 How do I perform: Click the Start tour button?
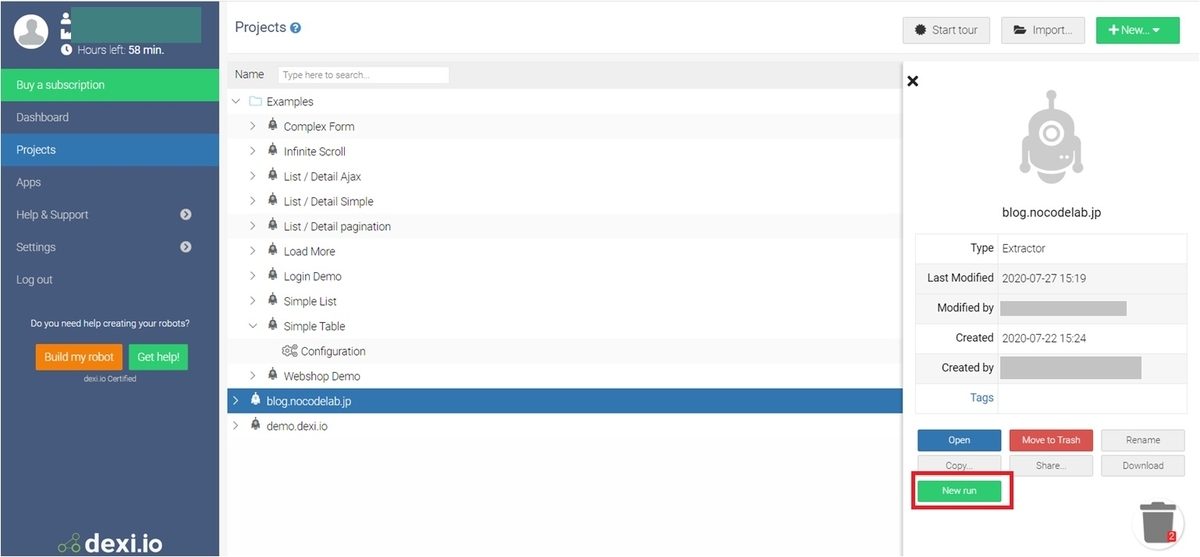[x=946, y=30]
